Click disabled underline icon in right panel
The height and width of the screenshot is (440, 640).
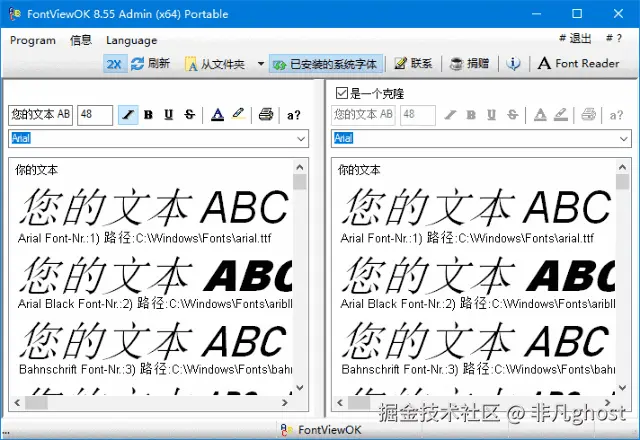[x=491, y=115]
